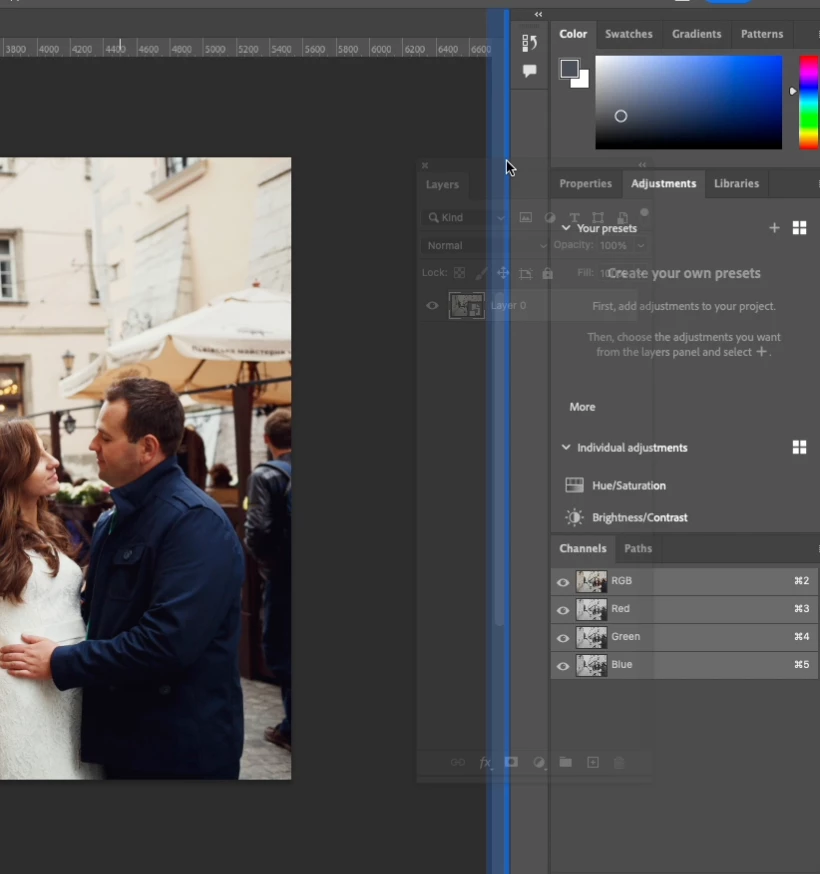Filter layers by adjustment layers icon
Viewport: 820px width, 874px height.
click(550, 217)
